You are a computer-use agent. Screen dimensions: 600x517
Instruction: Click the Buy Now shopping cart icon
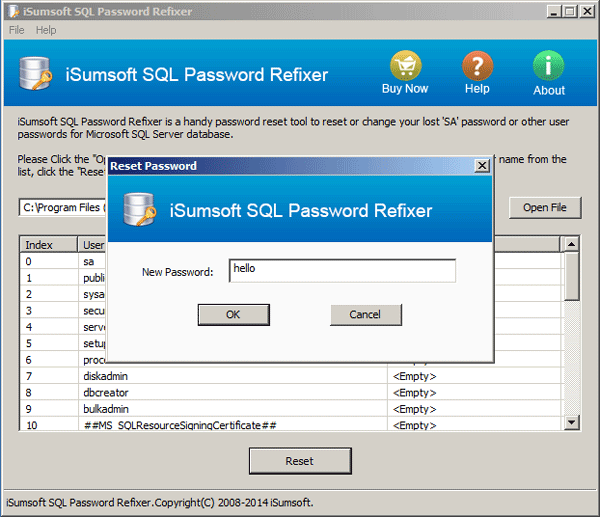[x=405, y=65]
